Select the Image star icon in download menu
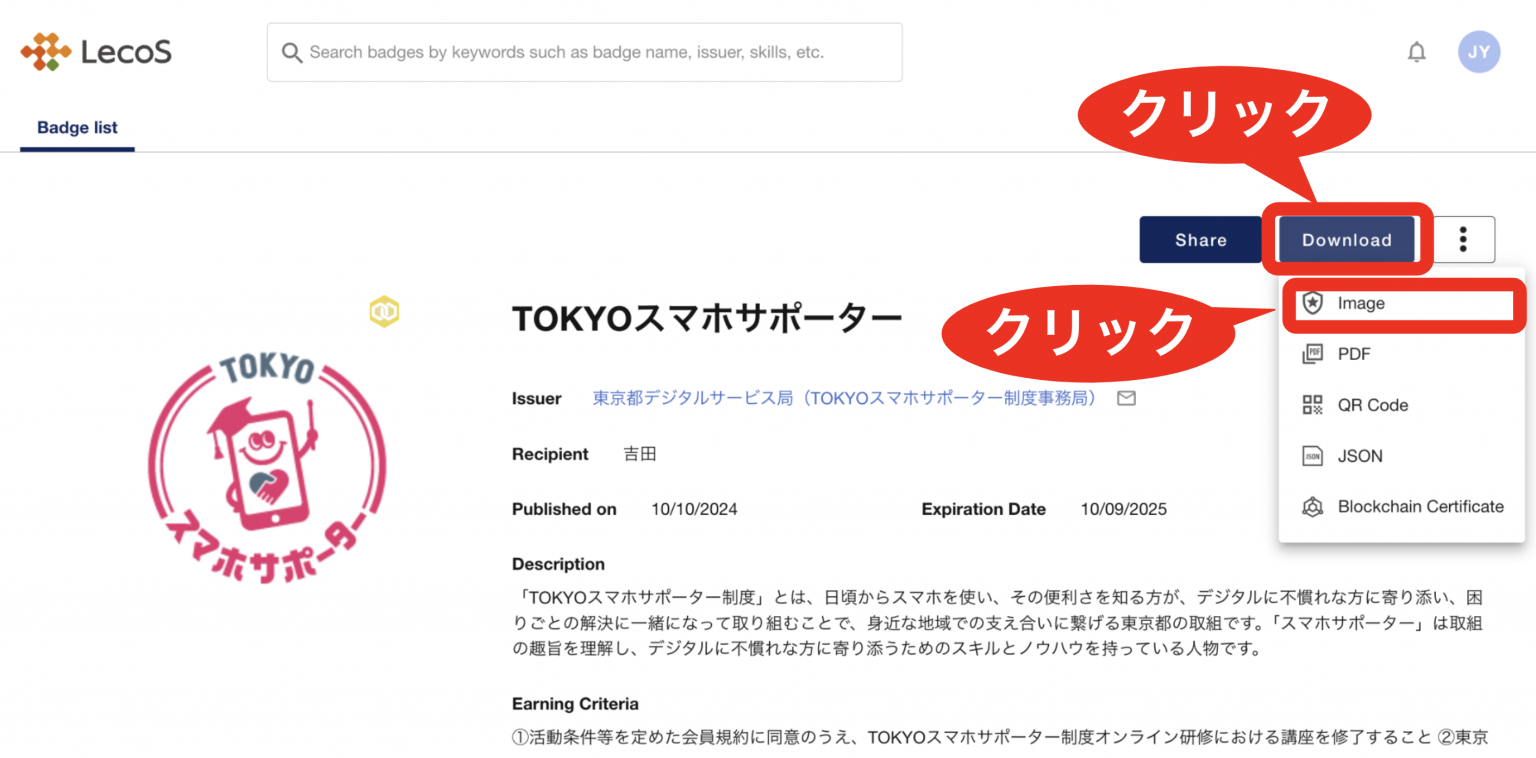The image size is (1536, 758). [1311, 303]
